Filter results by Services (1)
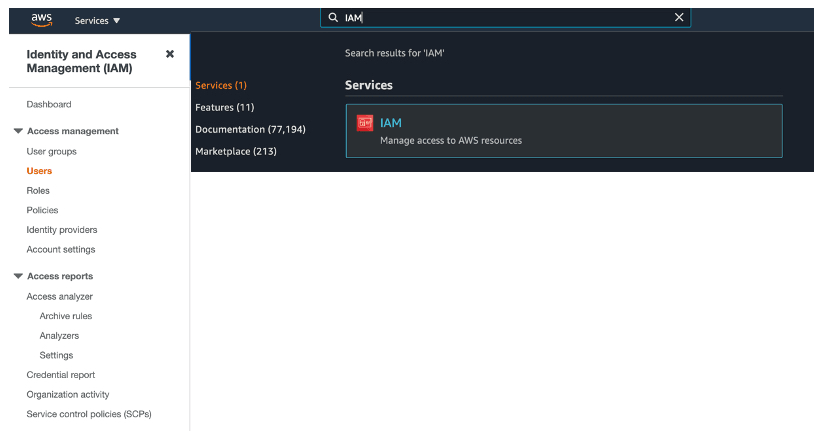Screen dimensions: 821x437 point(221,85)
